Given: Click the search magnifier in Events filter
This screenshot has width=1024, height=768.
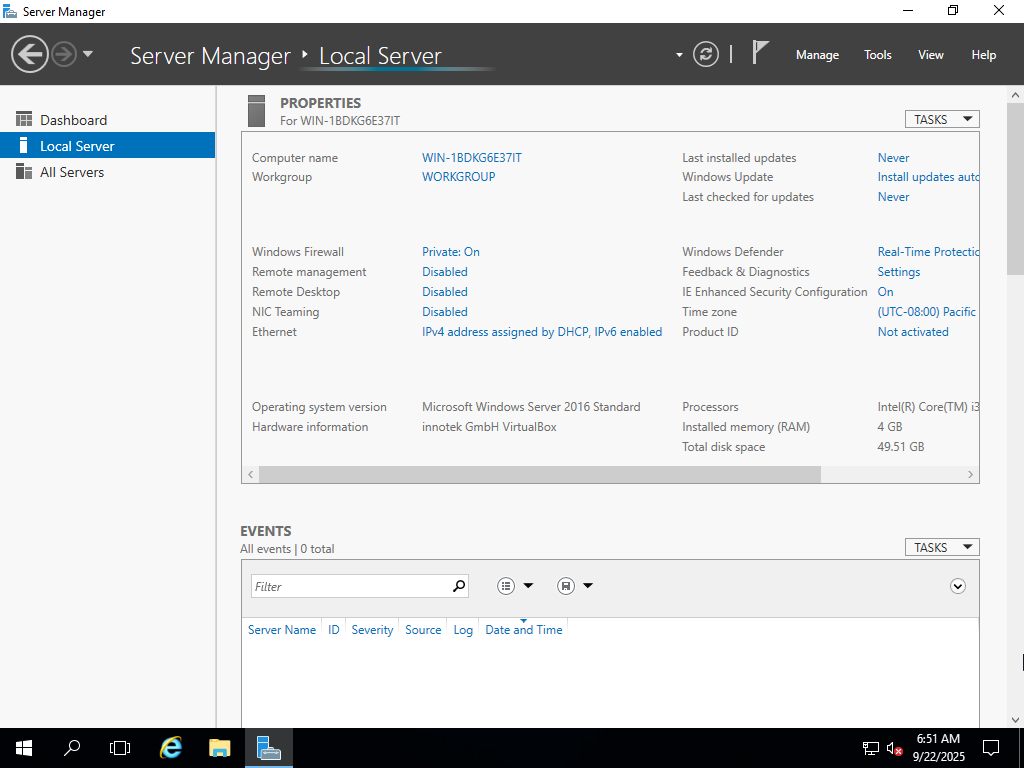Looking at the screenshot, I should (459, 586).
